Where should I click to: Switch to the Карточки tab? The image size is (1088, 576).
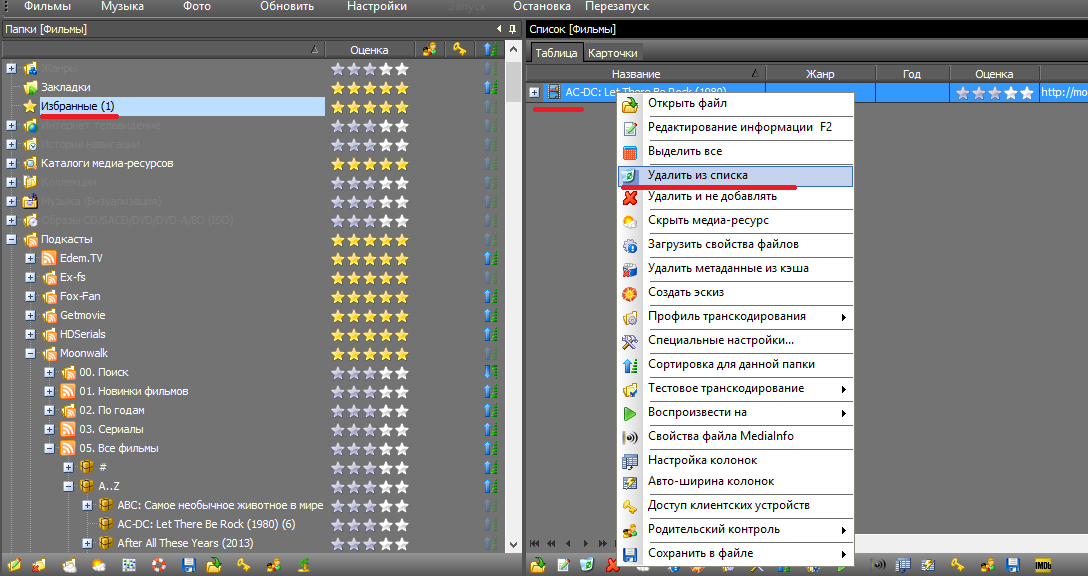612,53
